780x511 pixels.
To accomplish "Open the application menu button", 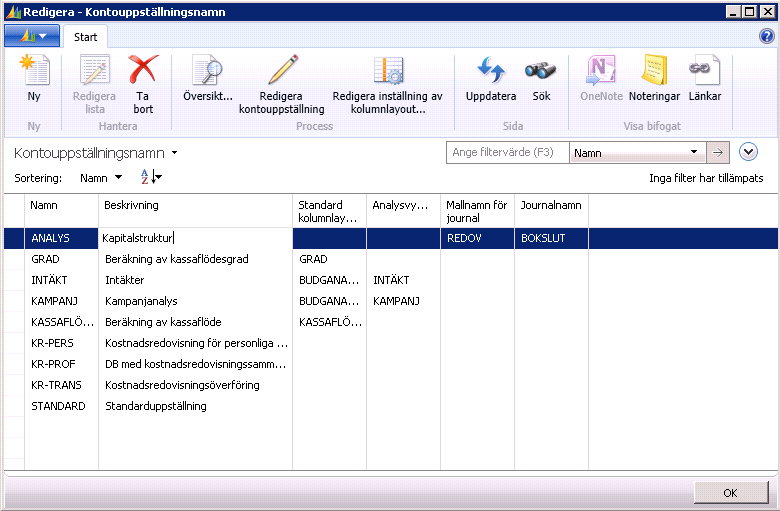I will (x=32, y=36).
